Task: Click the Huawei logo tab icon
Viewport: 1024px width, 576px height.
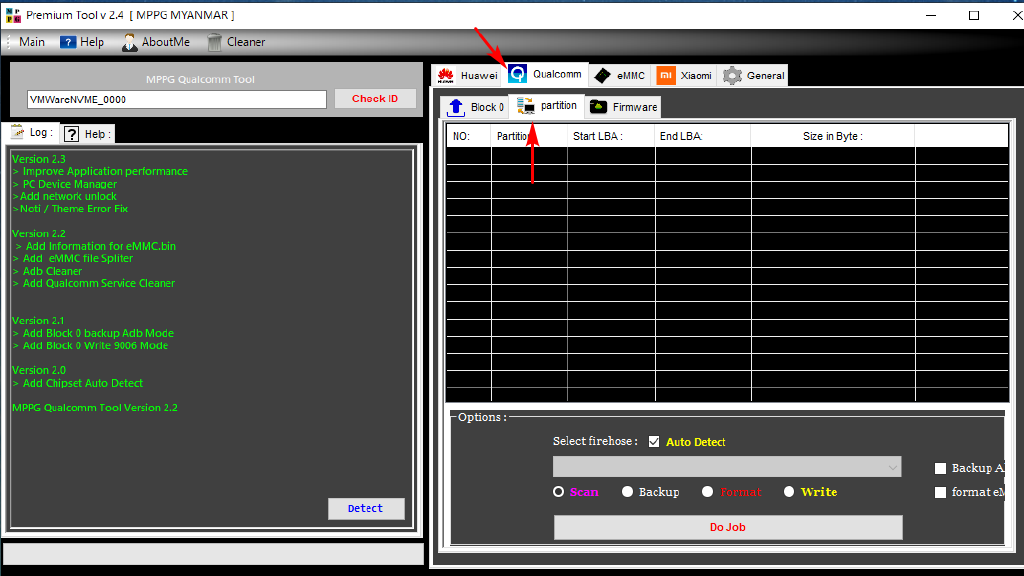Action: pos(446,75)
